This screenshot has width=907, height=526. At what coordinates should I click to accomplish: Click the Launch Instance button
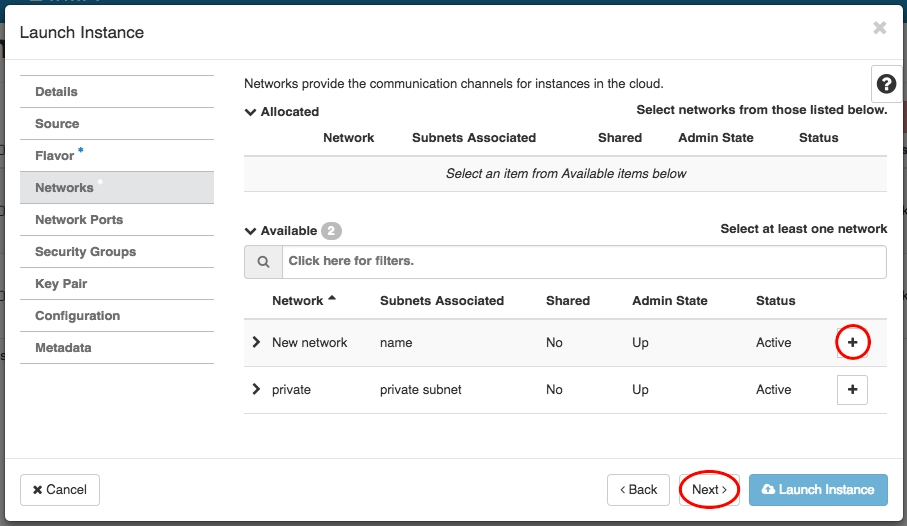click(818, 490)
